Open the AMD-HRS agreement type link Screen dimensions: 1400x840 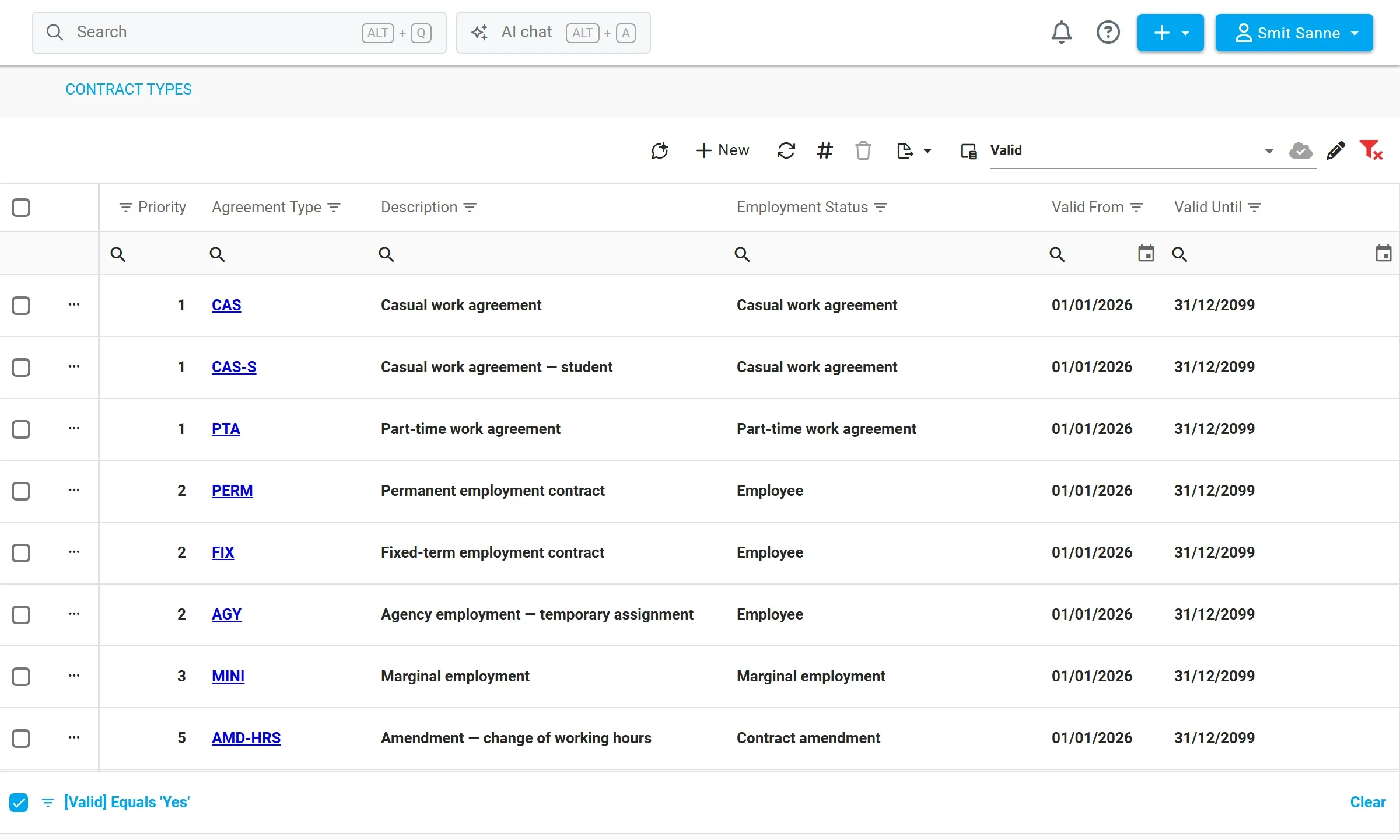[x=246, y=738]
